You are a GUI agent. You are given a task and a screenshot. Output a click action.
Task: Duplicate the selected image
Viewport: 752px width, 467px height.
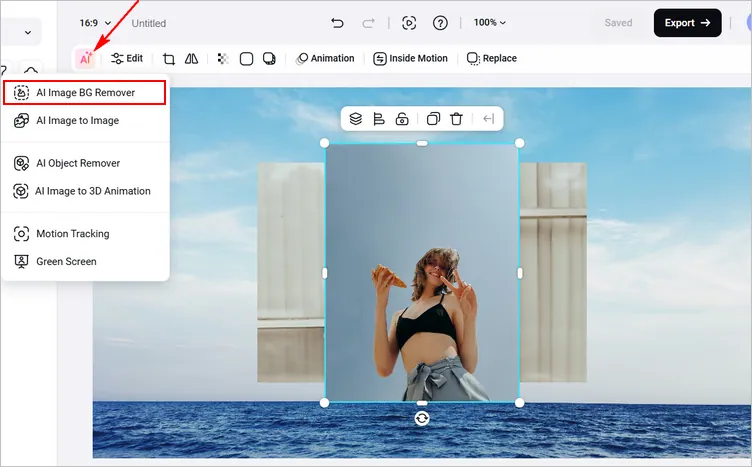[x=433, y=118]
